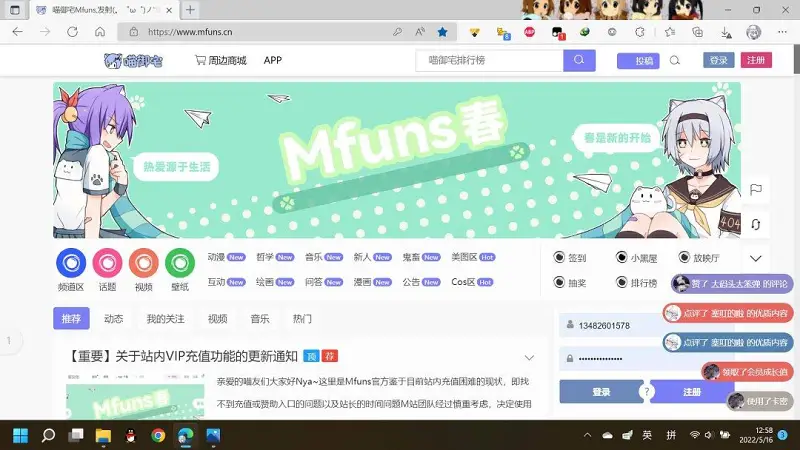Open Chrome from the taskbar

click(x=158, y=435)
